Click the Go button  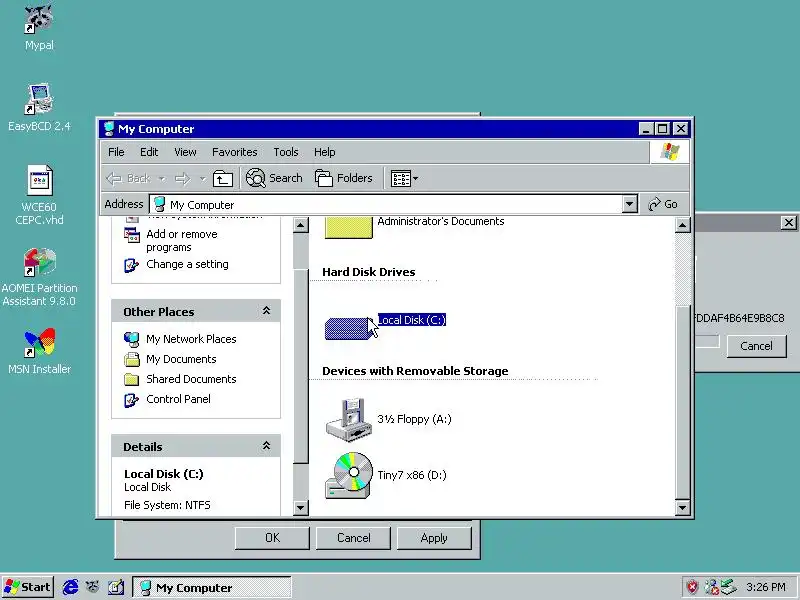[x=663, y=205]
